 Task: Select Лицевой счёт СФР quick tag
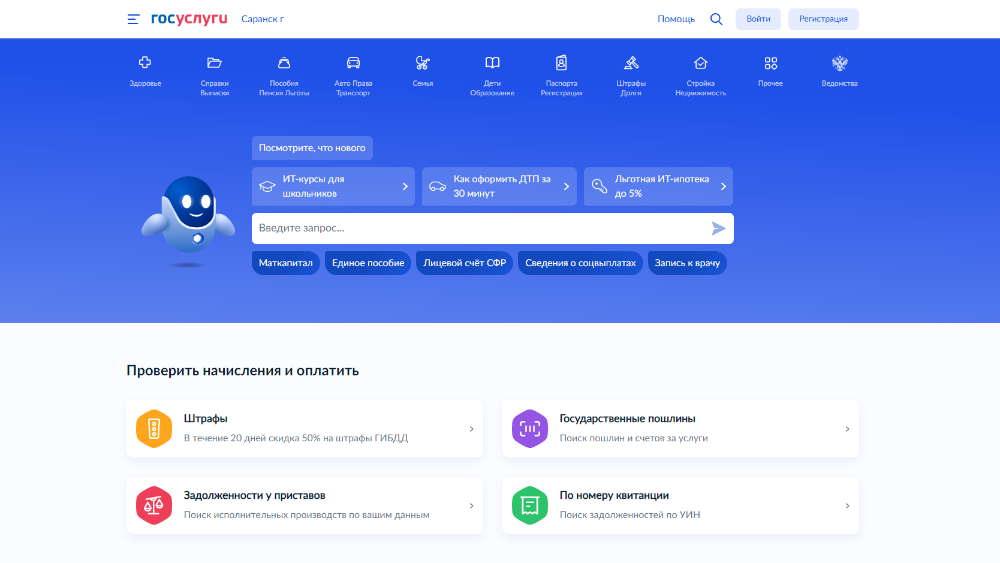point(464,263)
